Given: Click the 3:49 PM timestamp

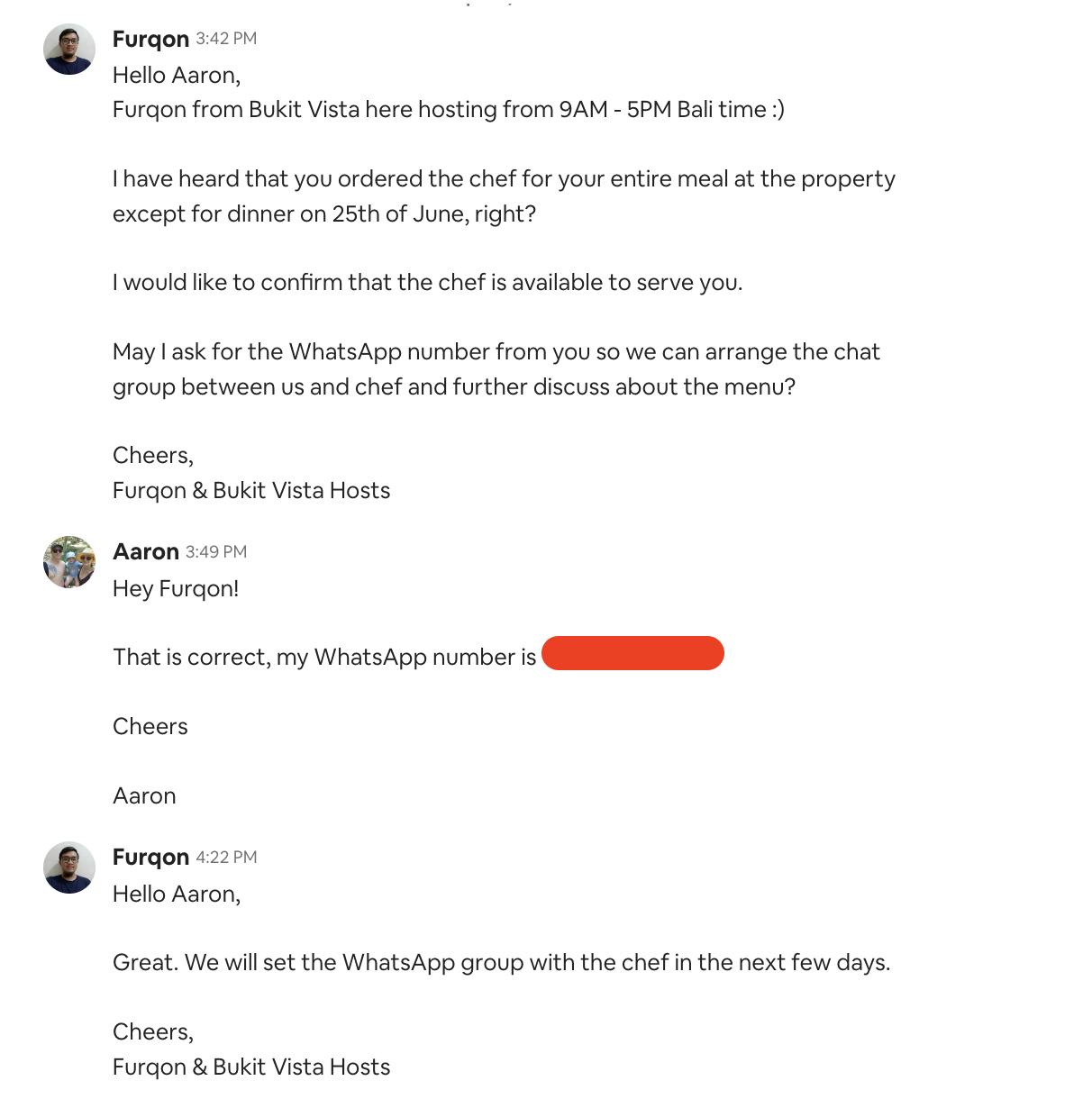Looking at the screenshot, I should point(216,551).
